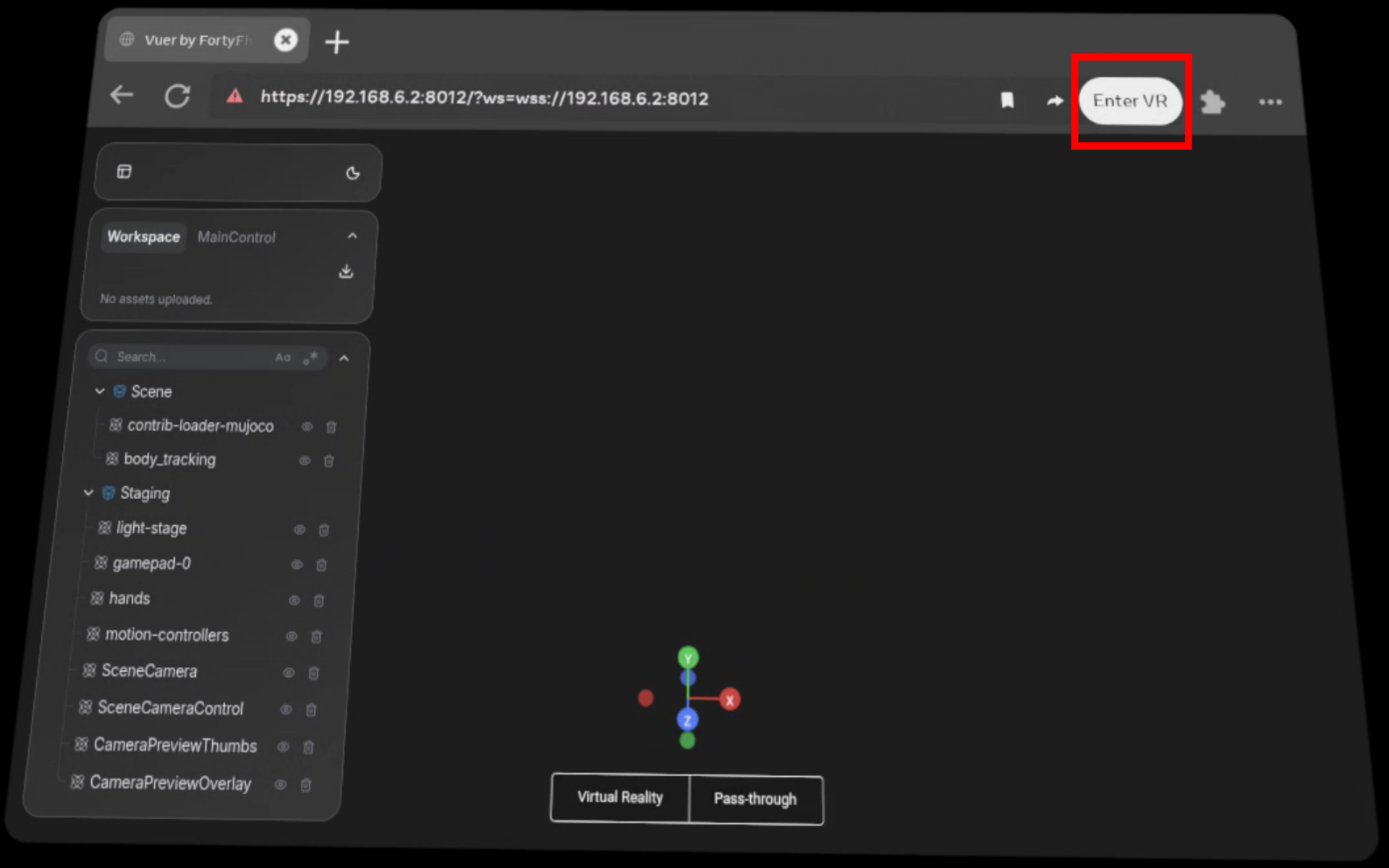1389x868 pixels.
Task: Bookmark the page using the bookmark icon
Action: 1007,100
